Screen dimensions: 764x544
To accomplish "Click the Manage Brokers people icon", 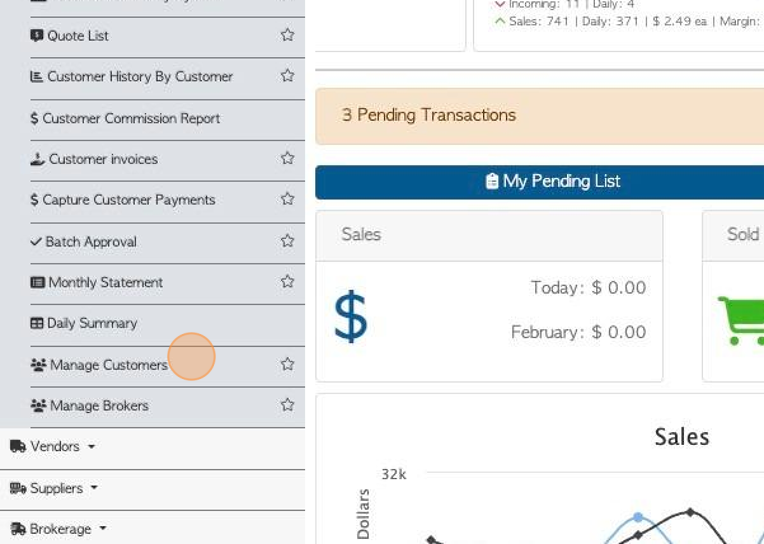I will [x=38, y=405].
